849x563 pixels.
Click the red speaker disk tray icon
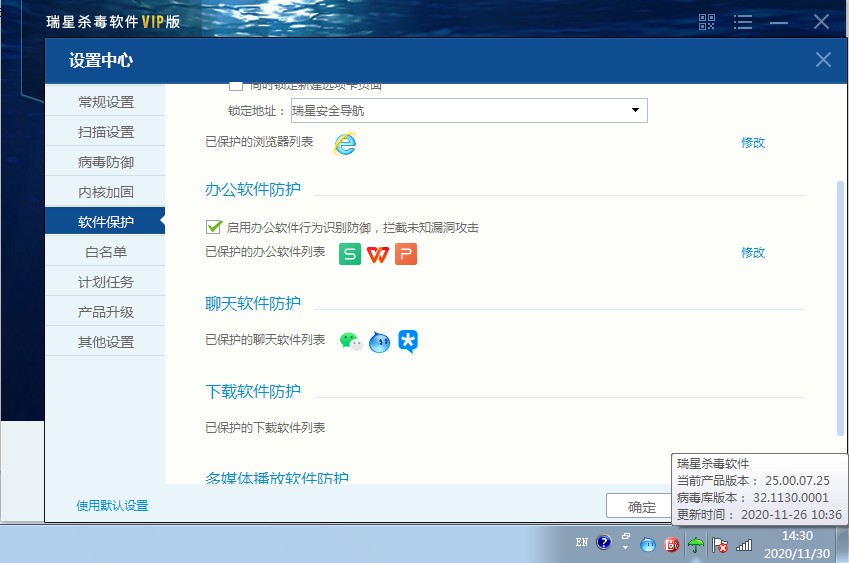(x=671, y=545)
